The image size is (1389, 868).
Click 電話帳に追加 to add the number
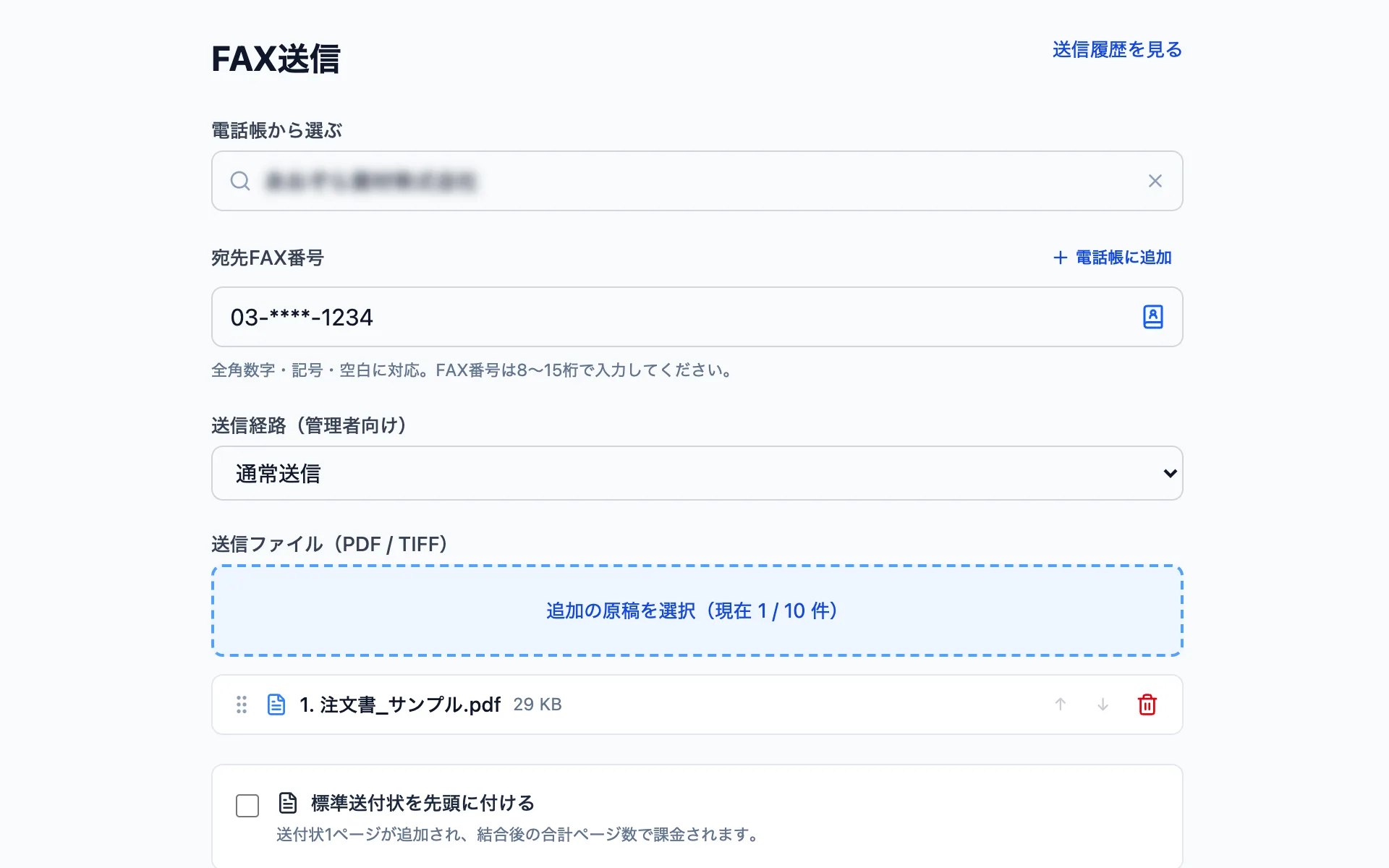[x=1113, y=258]
